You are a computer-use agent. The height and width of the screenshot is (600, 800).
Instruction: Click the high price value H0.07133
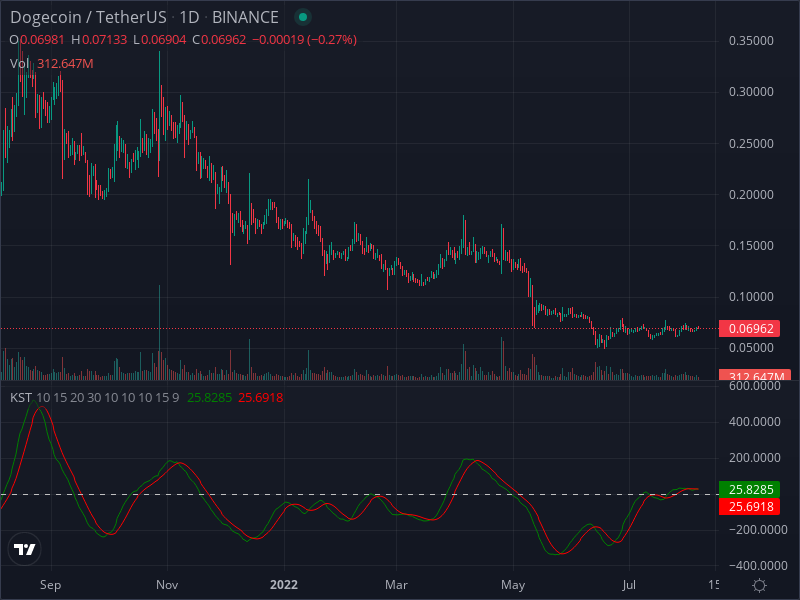coord(99,40)
